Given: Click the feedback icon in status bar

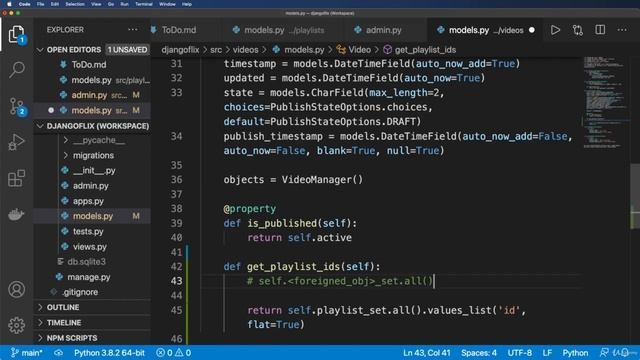Looking at the screenshot, I should (x=604, y=353).
